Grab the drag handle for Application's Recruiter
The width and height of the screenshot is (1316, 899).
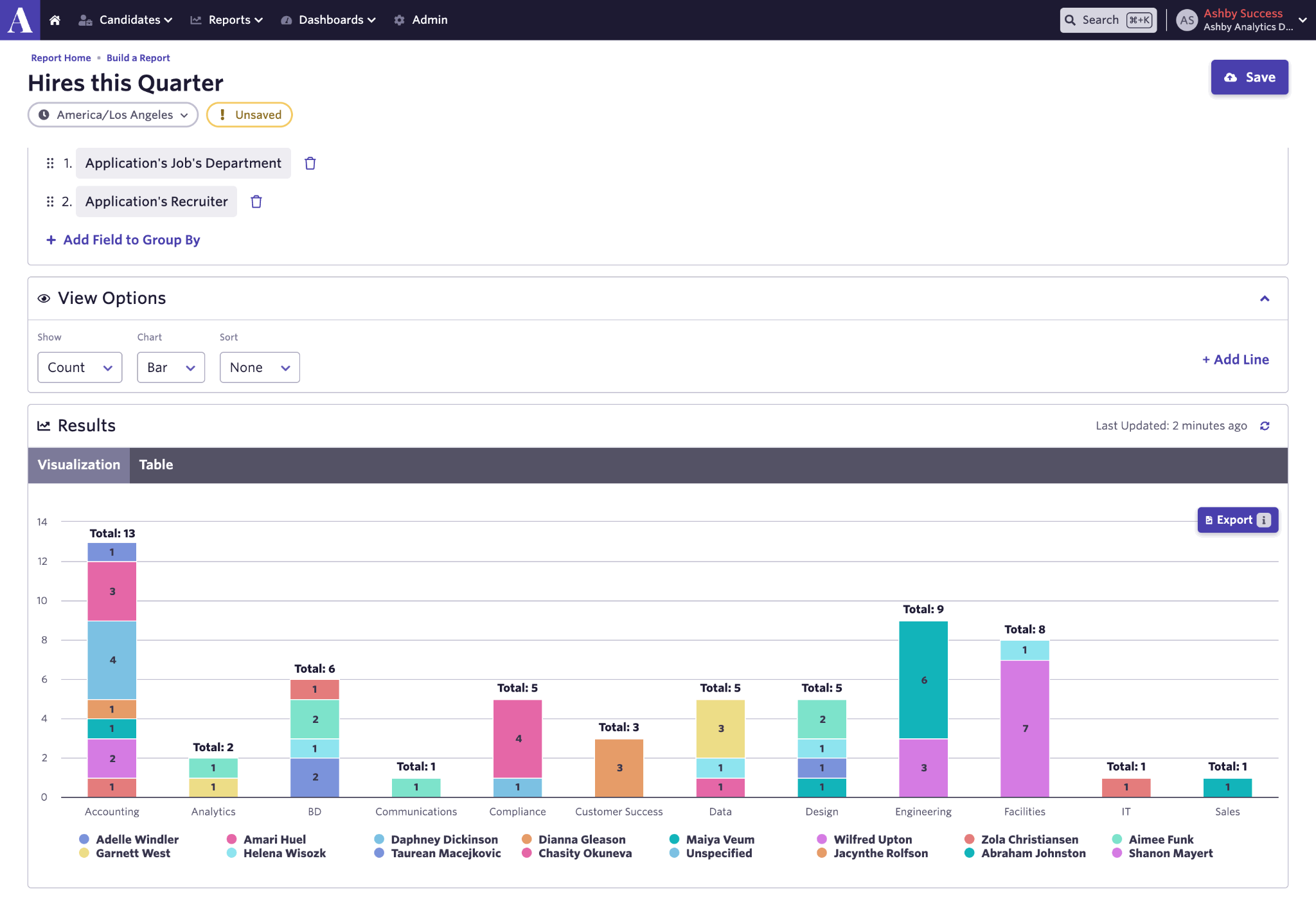click(50, 202)
